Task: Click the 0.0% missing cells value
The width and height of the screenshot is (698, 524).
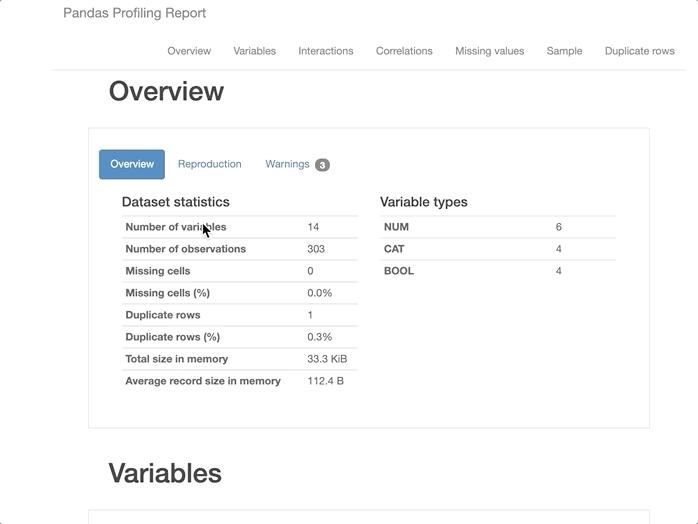Action: (320, 293)
